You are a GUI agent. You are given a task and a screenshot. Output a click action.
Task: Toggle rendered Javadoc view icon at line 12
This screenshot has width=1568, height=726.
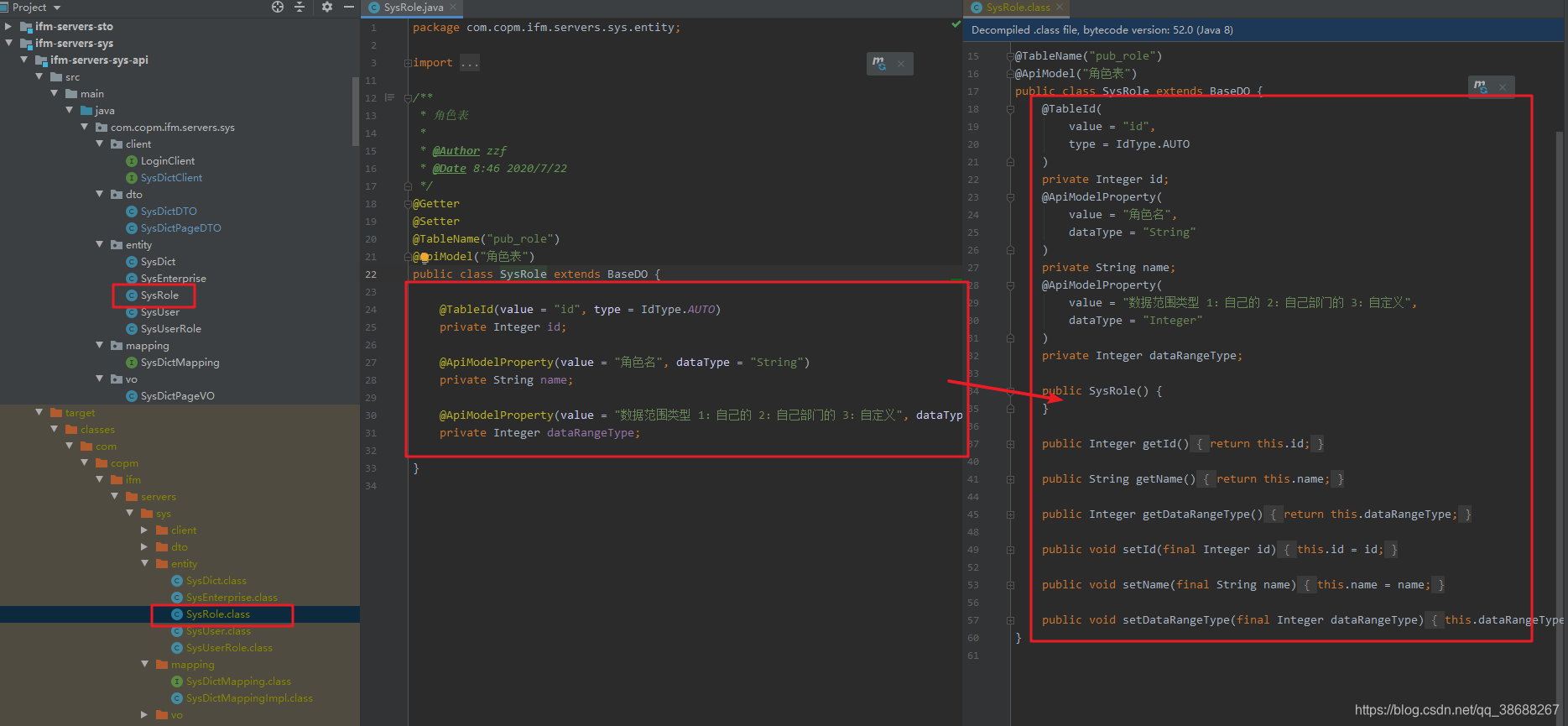pos(389,98)
